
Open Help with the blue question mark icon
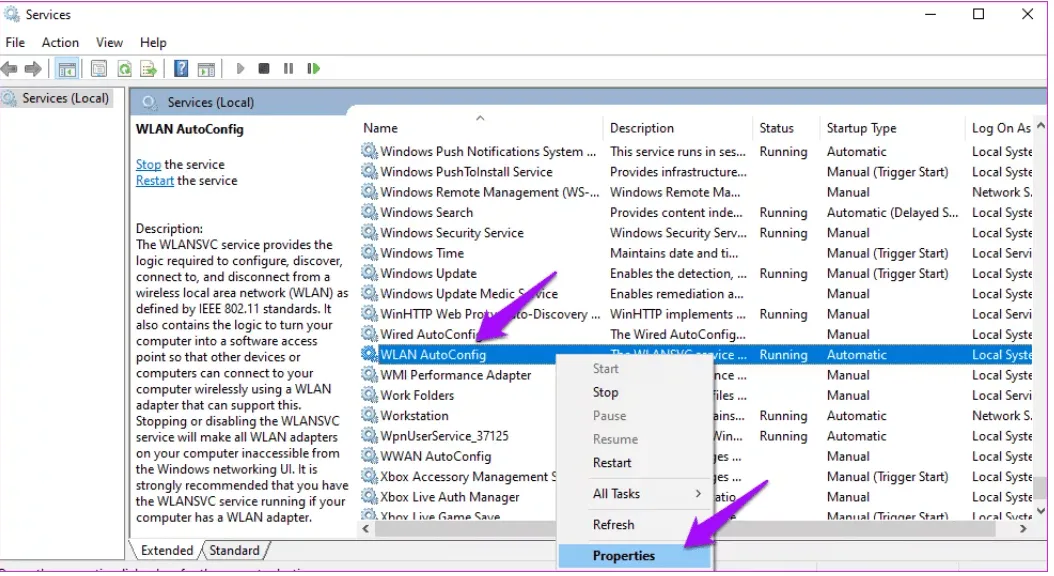[181, 69]
